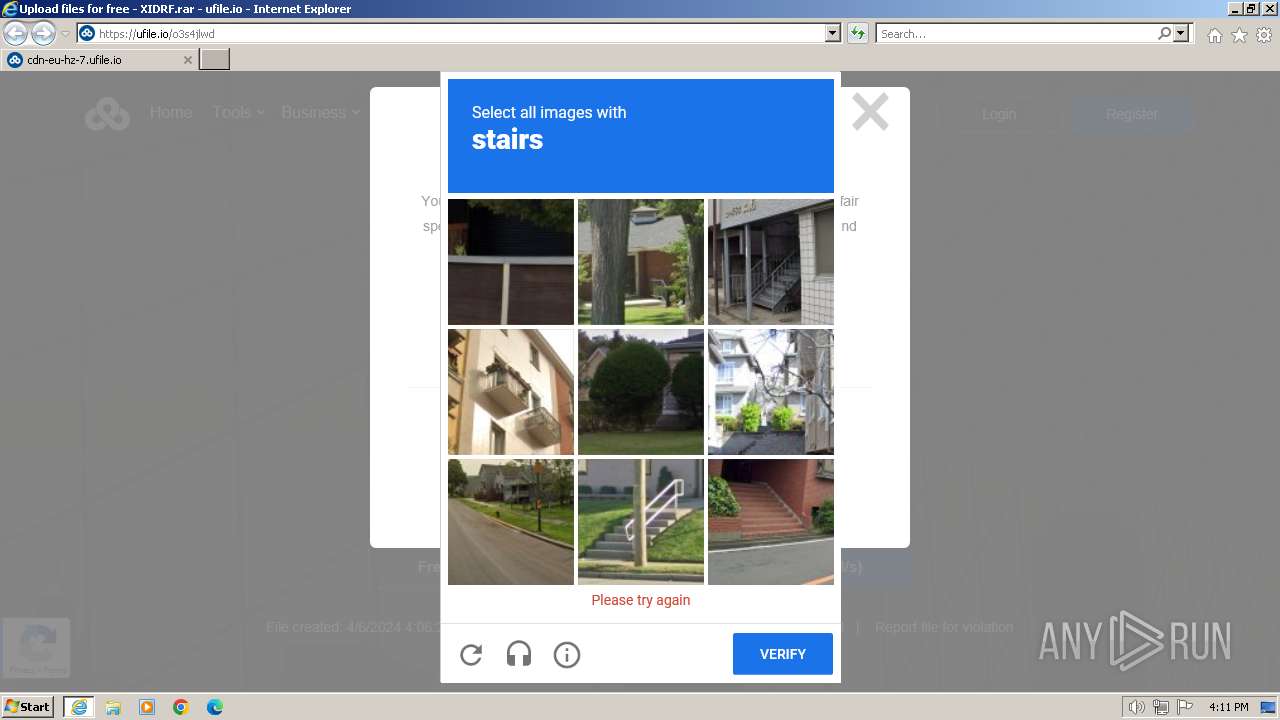
Task: Click the network tray icon
Action: [x=1161, y=707]
